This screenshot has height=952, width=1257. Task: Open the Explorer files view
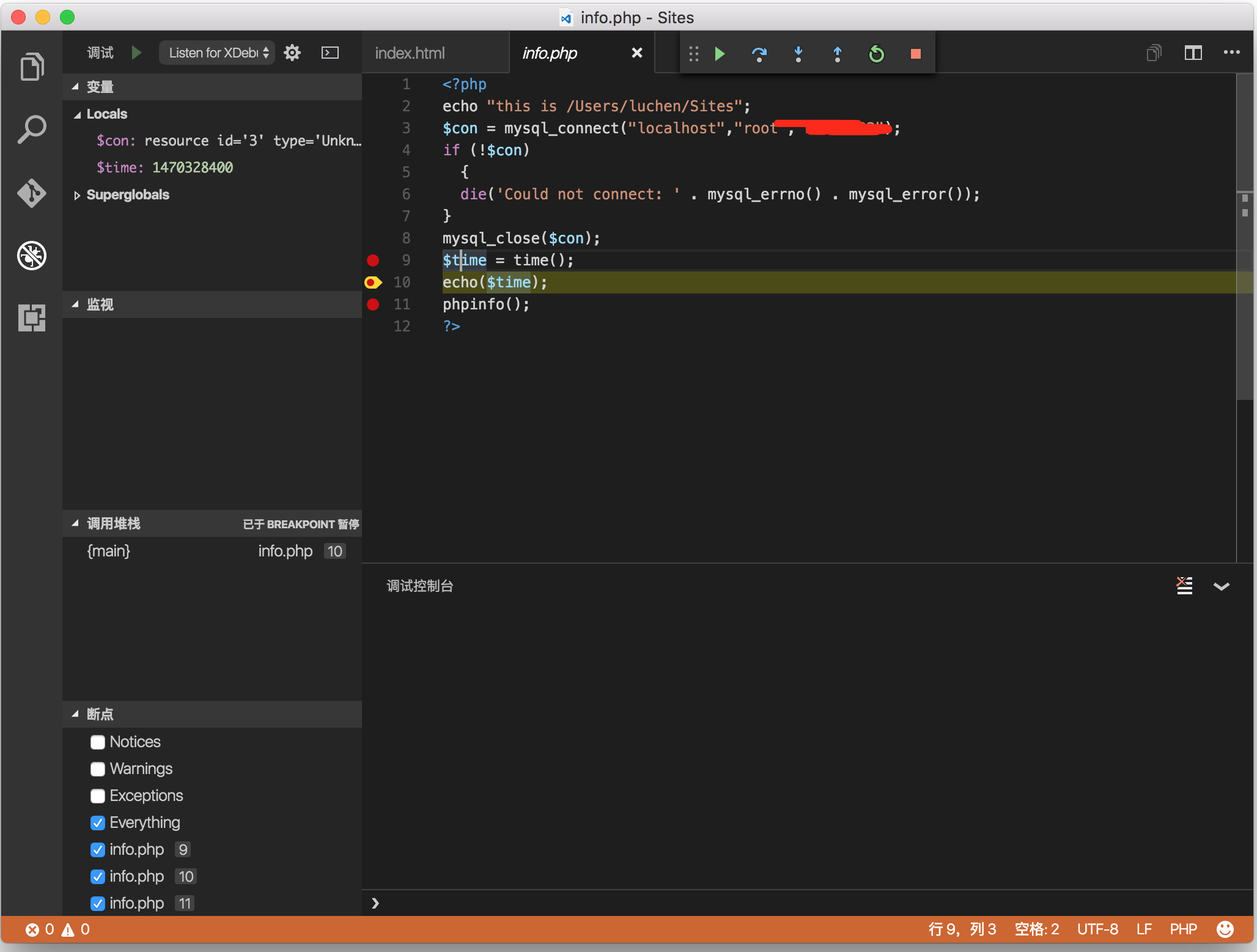coord(32,66)
